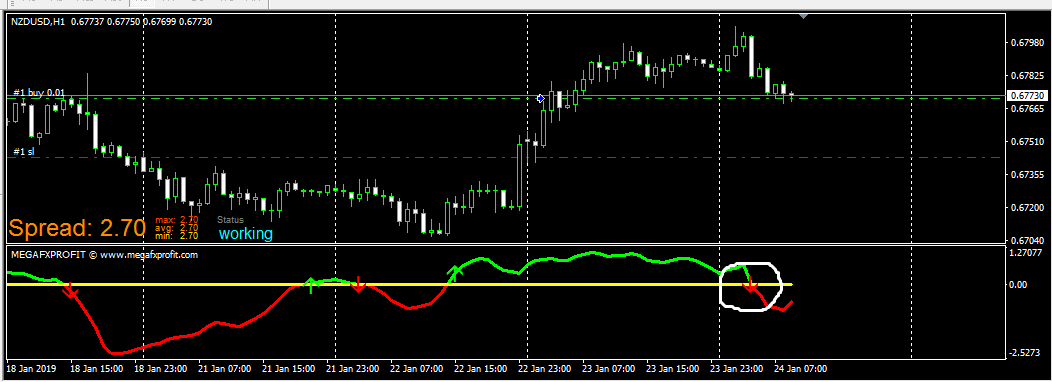Click the green up arrow near 21 Jan 15:00
The height and width of the screenshot is (382, 1052).
pyautogui.click(x=310, y=285)
